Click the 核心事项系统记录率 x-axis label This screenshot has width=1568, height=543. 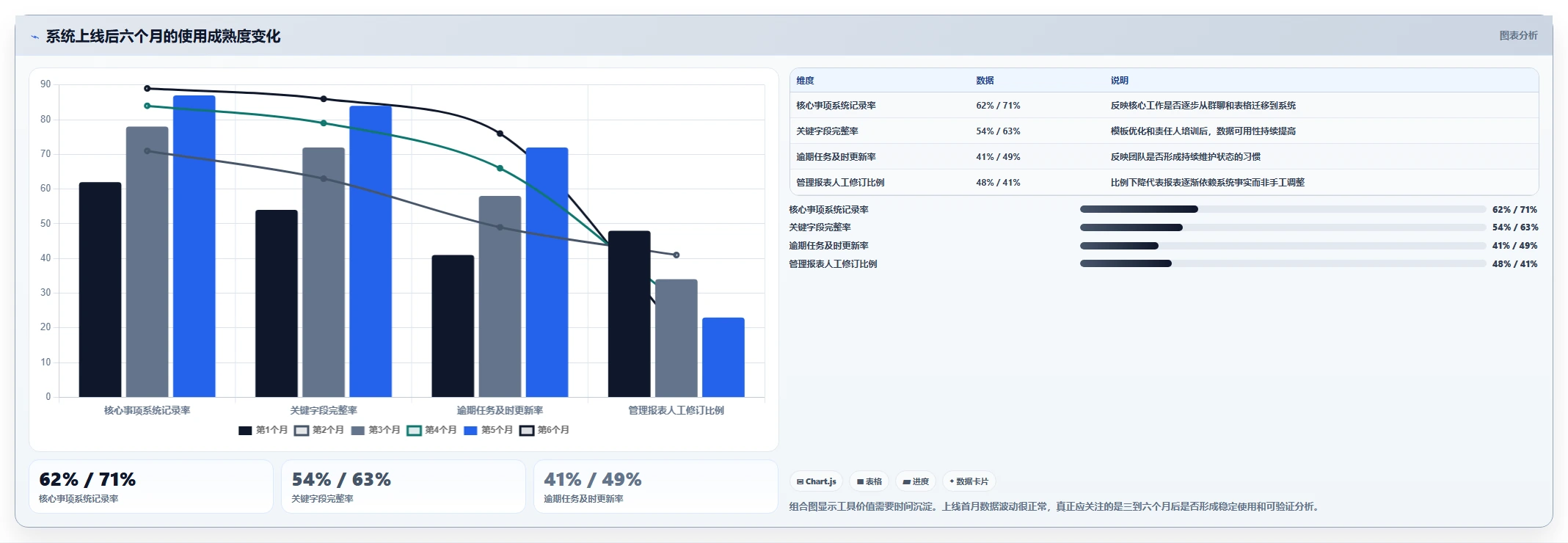pos(147,410)
